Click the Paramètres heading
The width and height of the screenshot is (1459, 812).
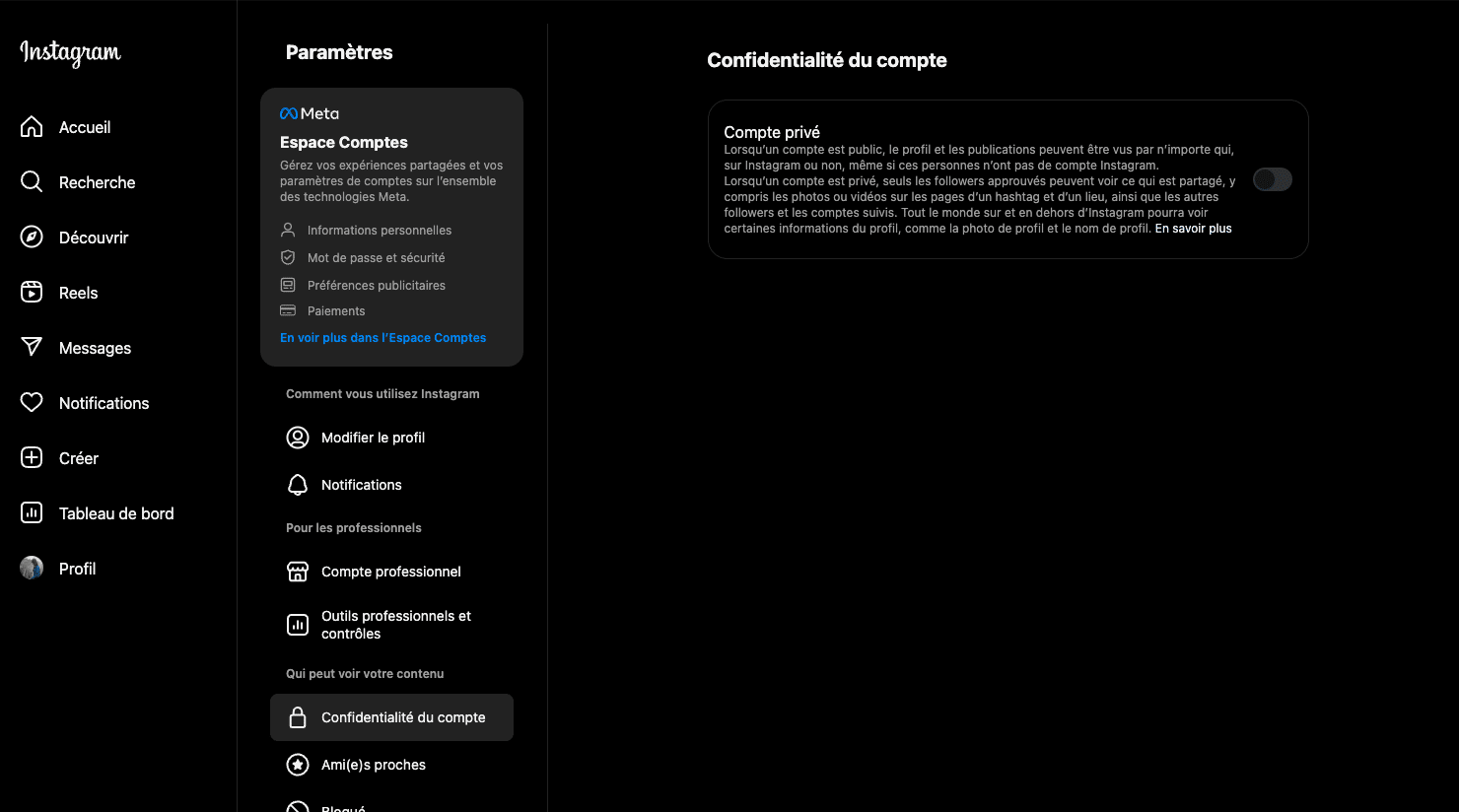[339, 52]
